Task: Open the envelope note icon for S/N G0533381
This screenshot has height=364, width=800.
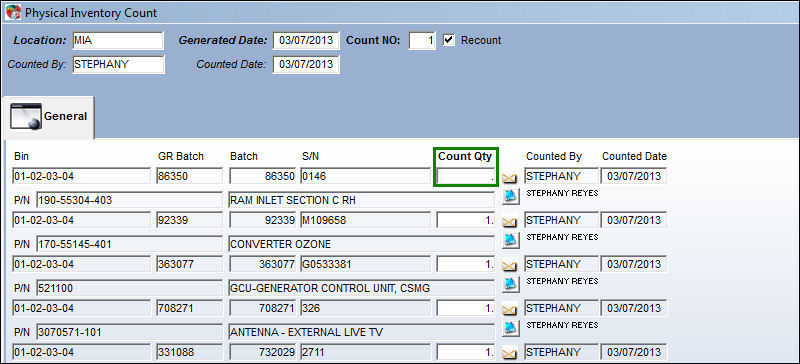Action: 510,266
